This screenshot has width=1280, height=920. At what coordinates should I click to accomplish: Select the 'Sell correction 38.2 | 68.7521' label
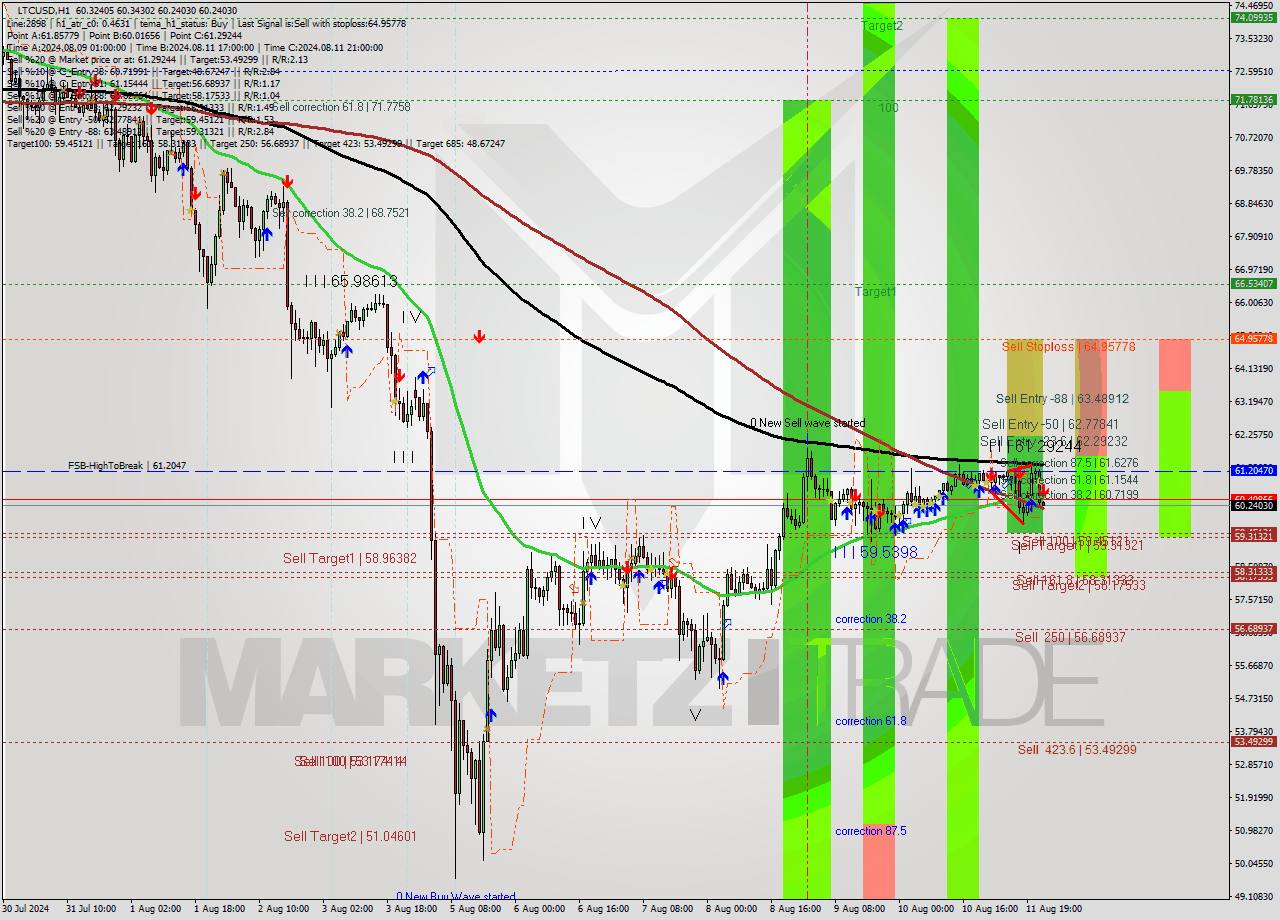(341, 213)
